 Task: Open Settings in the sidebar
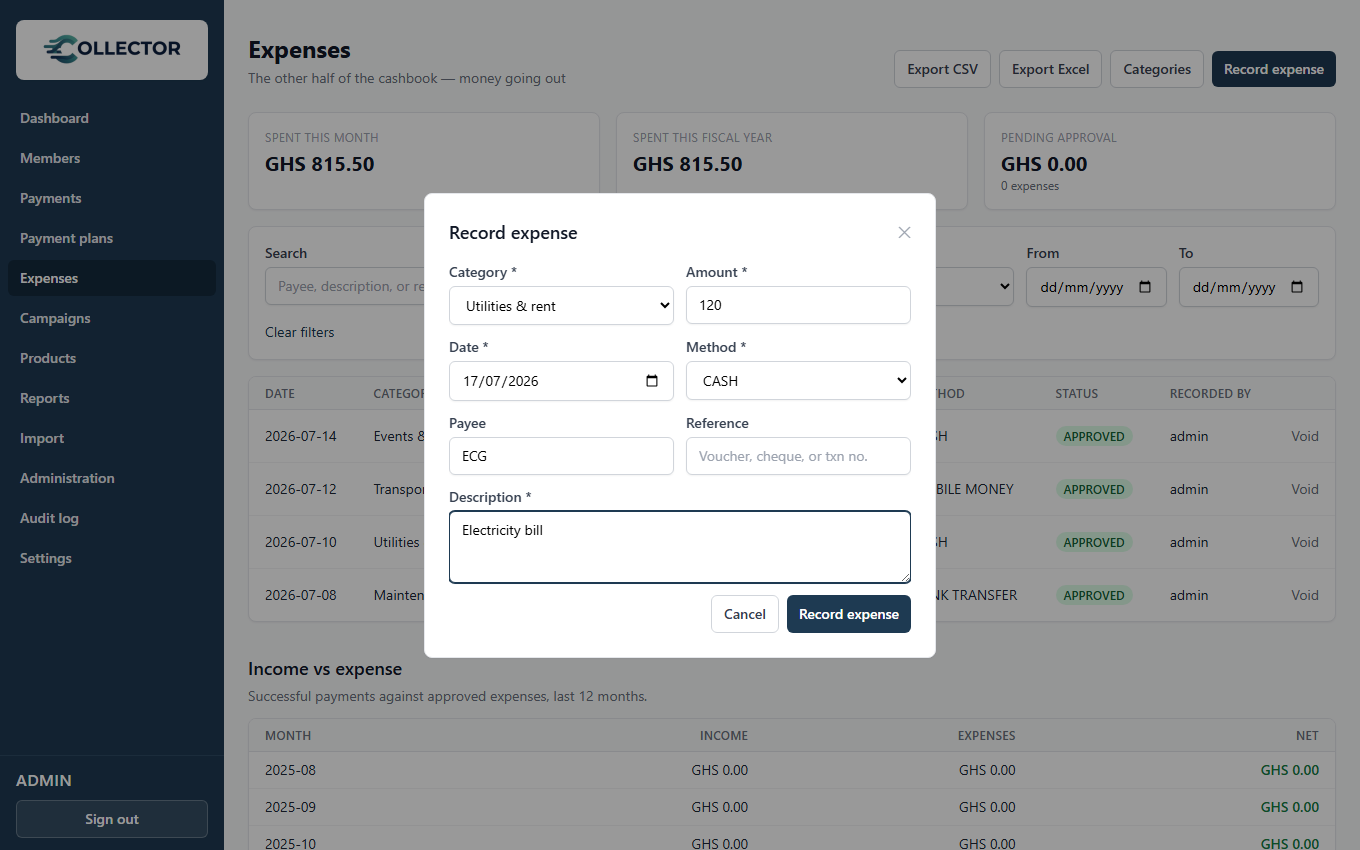click(112, 558)
